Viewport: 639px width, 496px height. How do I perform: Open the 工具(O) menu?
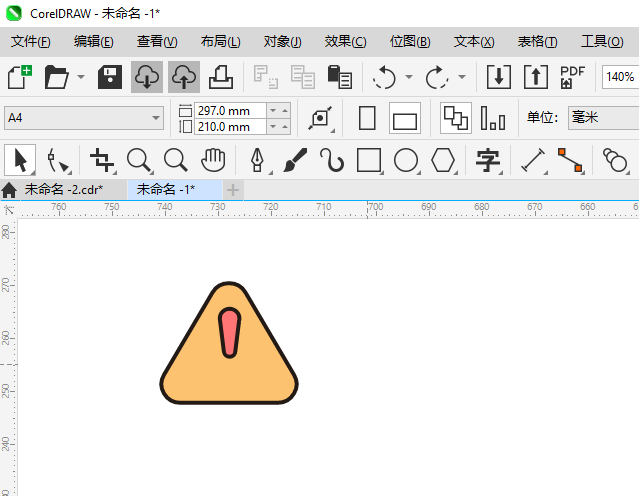pyautogui.click(x=602, y=42)
